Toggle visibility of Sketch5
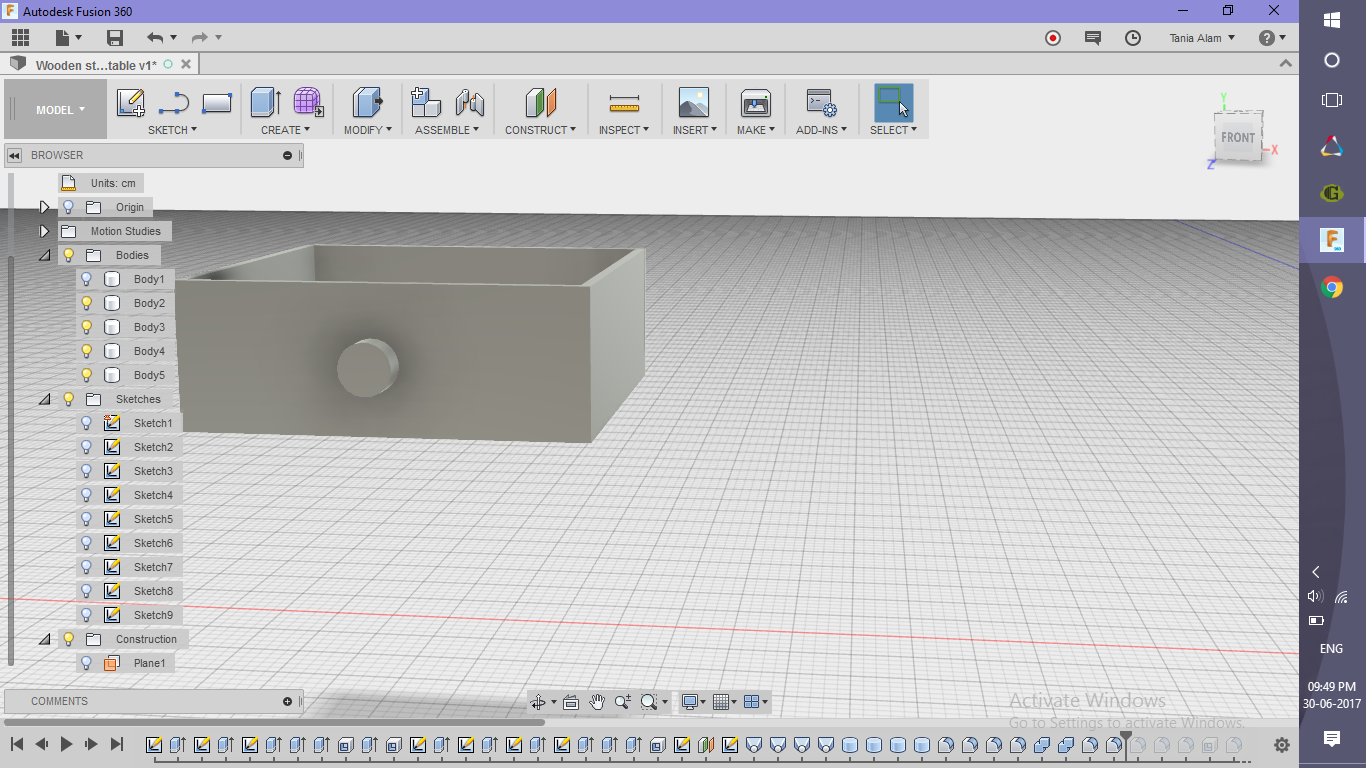This screenshot has width=1366, height=768. [87, 519]
